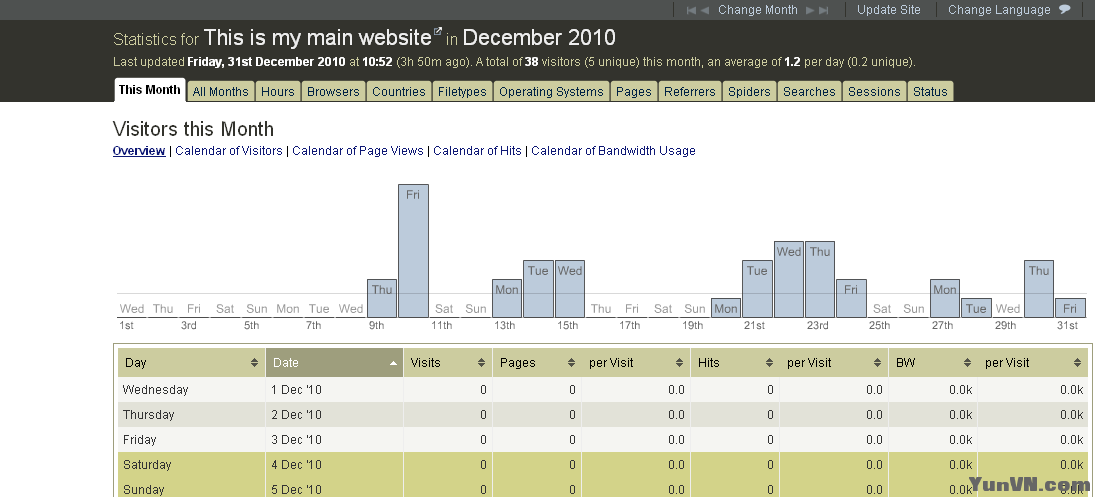Switch to the Searches tab

[809, 91]
